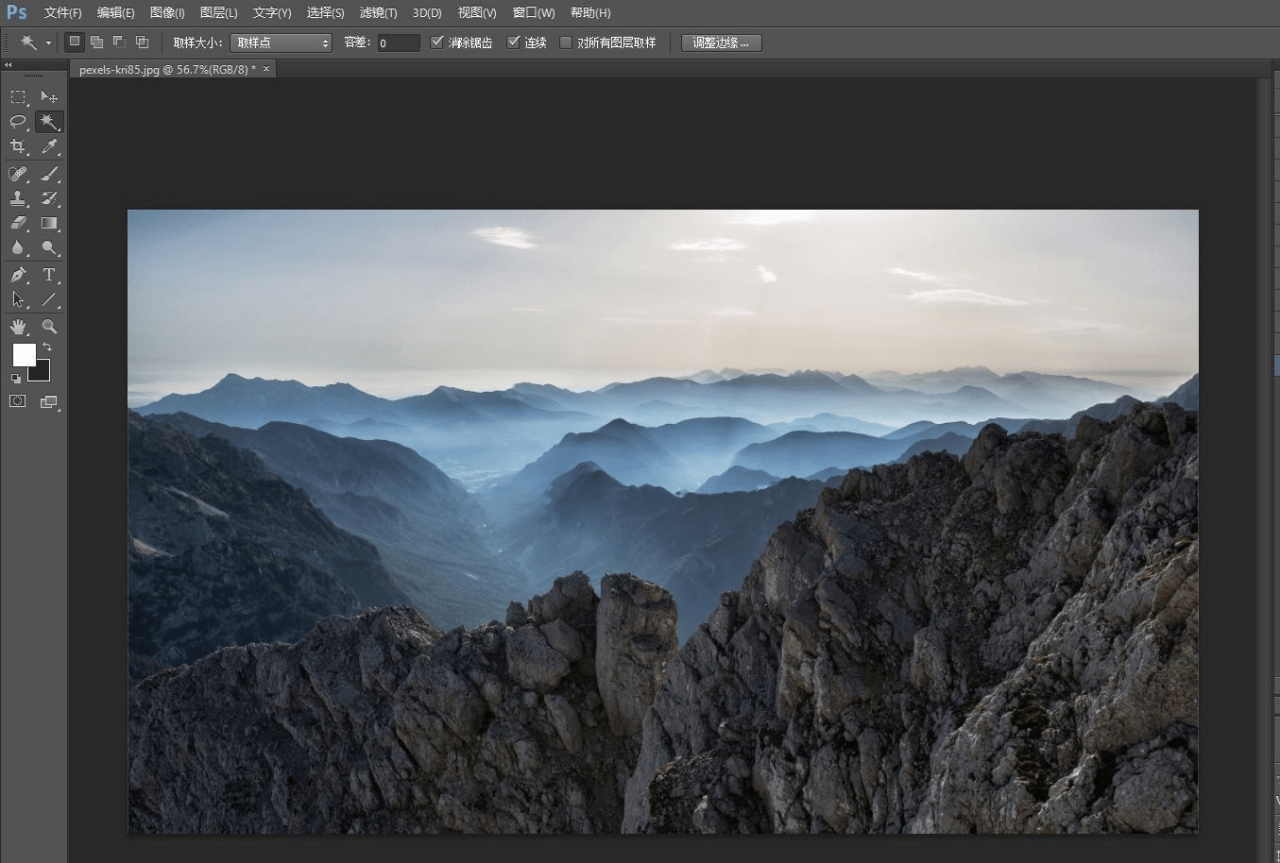This screenshot has width=1280, height=863.
Task: Open the tool preset picker arrow
Action: coord(48,43)
